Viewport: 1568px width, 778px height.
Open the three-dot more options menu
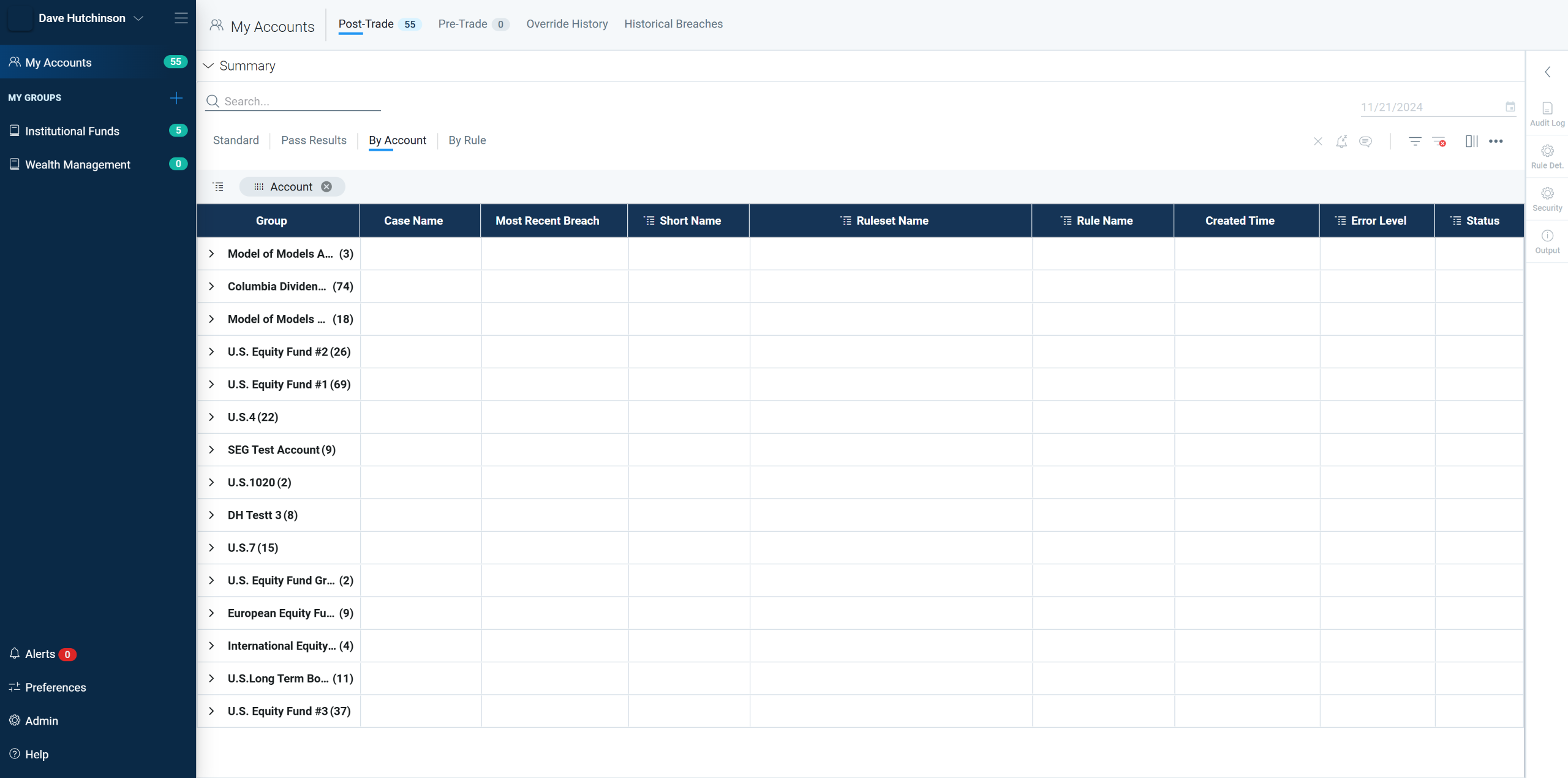(x=1496, y=142)
